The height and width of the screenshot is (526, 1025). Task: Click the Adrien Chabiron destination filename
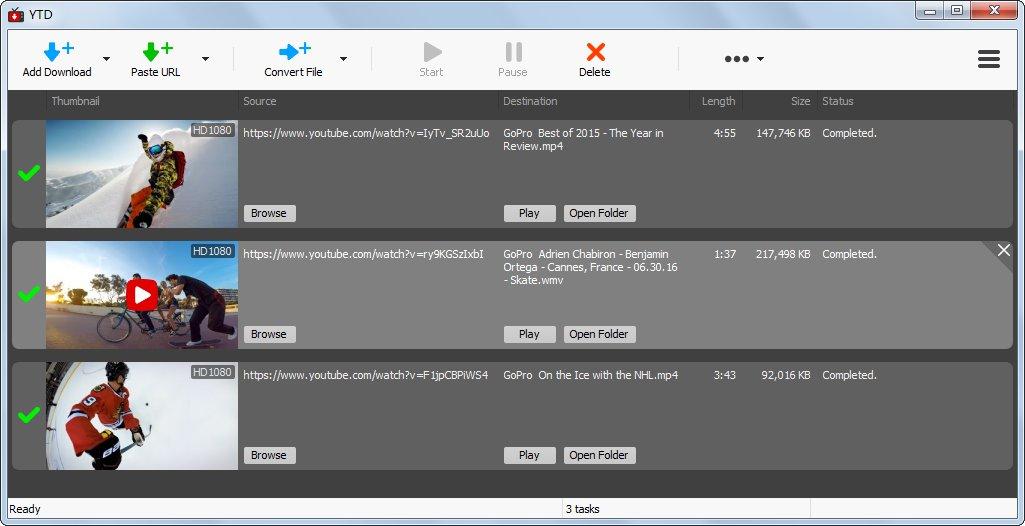coord(590,267)
